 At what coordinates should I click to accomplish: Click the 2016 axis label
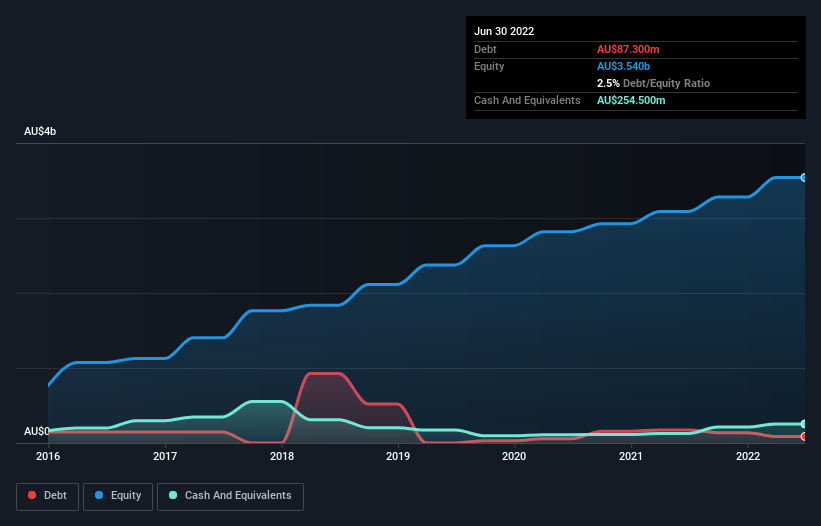coord(48,456)
